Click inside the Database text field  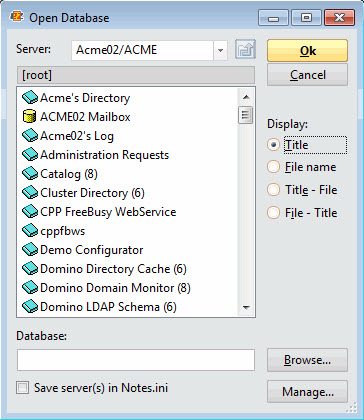pos(136,360)
